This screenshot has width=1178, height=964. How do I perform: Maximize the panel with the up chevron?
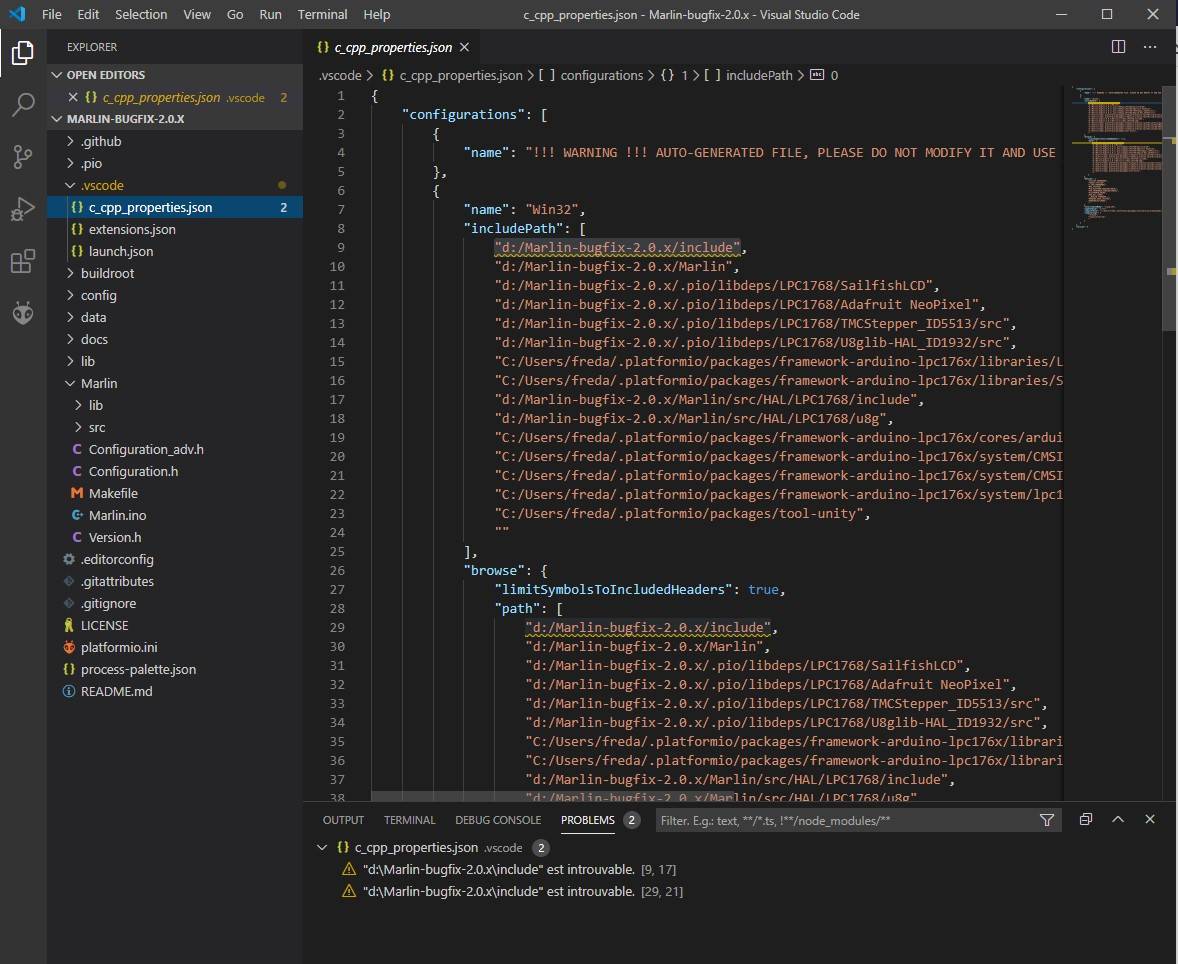tap(1118, 820)
